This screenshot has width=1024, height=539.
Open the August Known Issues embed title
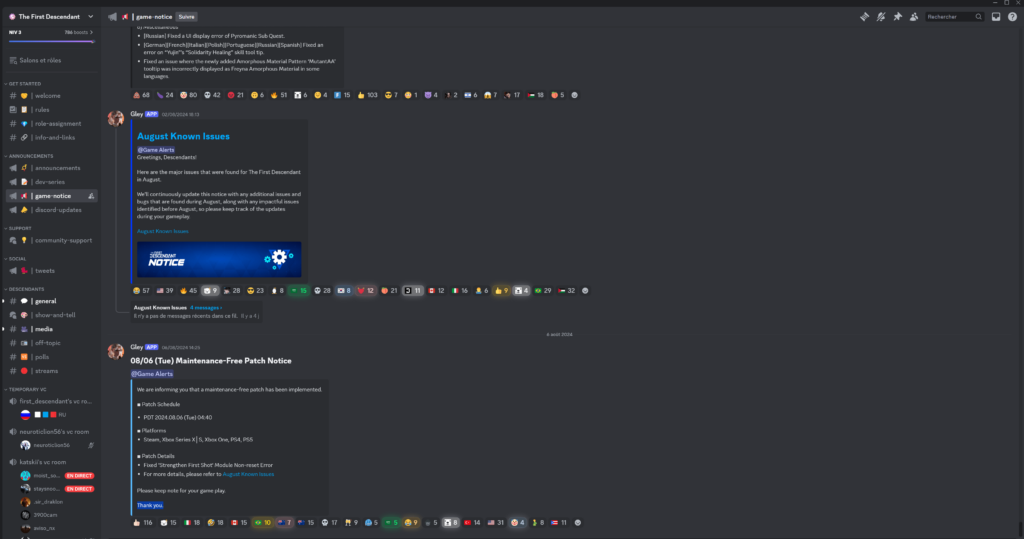click(184, 137)
